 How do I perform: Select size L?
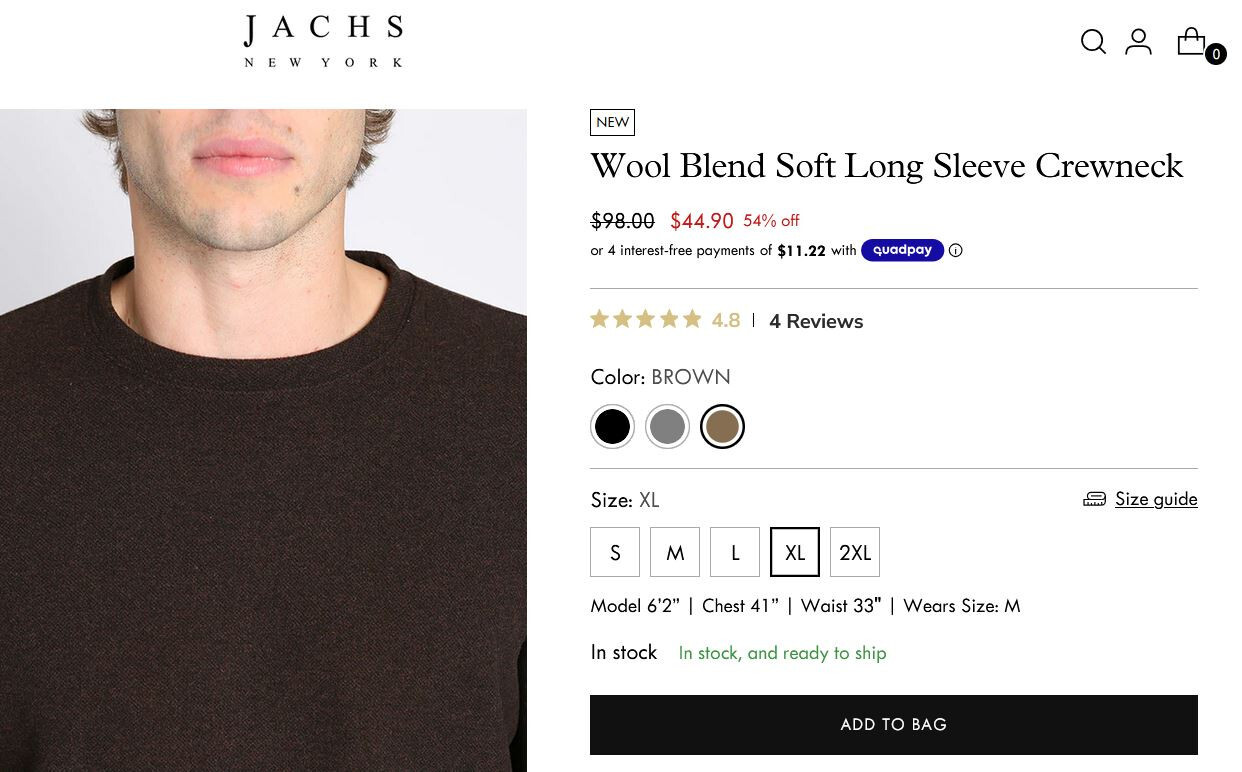point(735,552)
